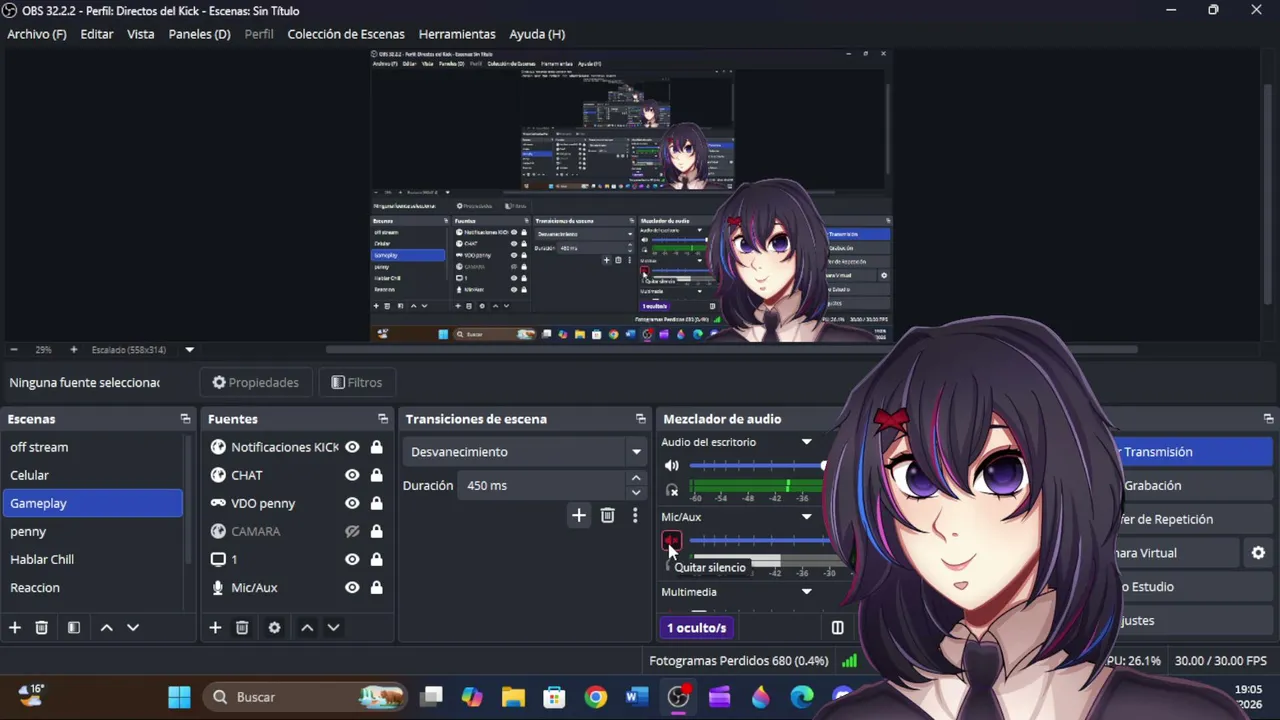The width and height of the screenshot is (1280, 720).
Task: Open the Desvanecimiento transition dropdown
Action: pyautogui.click(x=526, y=452)
